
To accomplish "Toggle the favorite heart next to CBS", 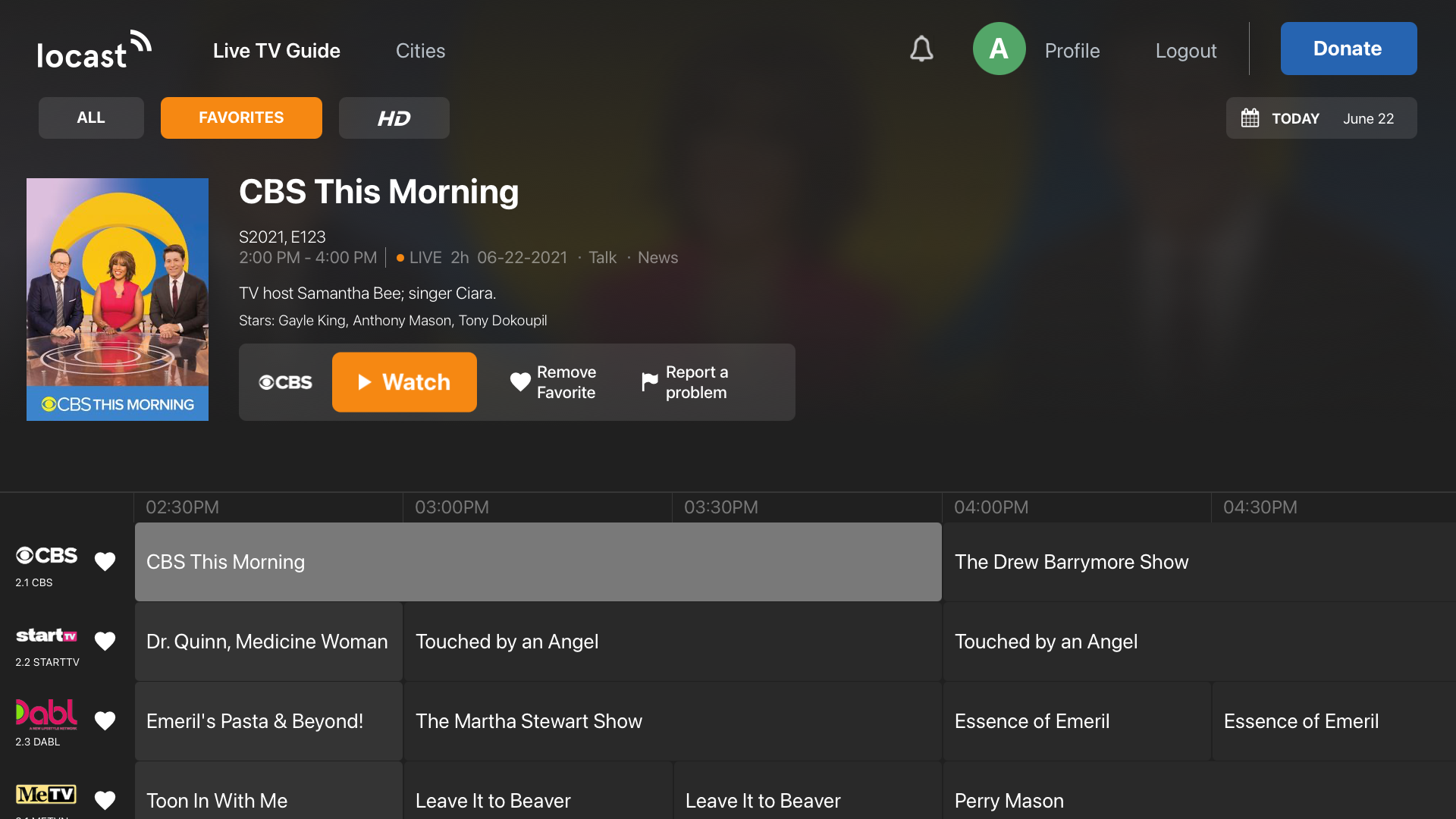I will [x=105, y=562].
